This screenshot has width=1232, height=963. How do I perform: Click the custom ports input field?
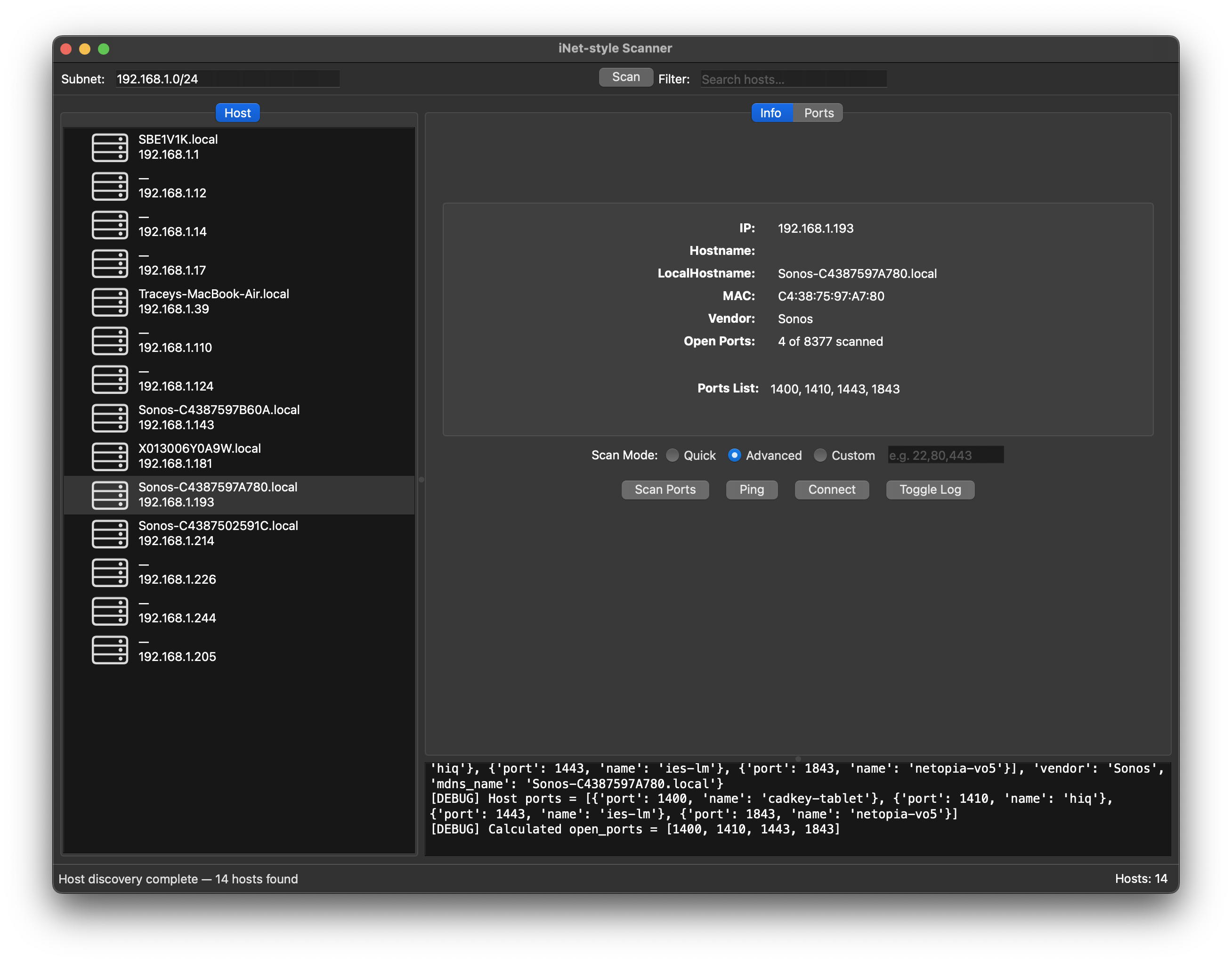[945, 455]
